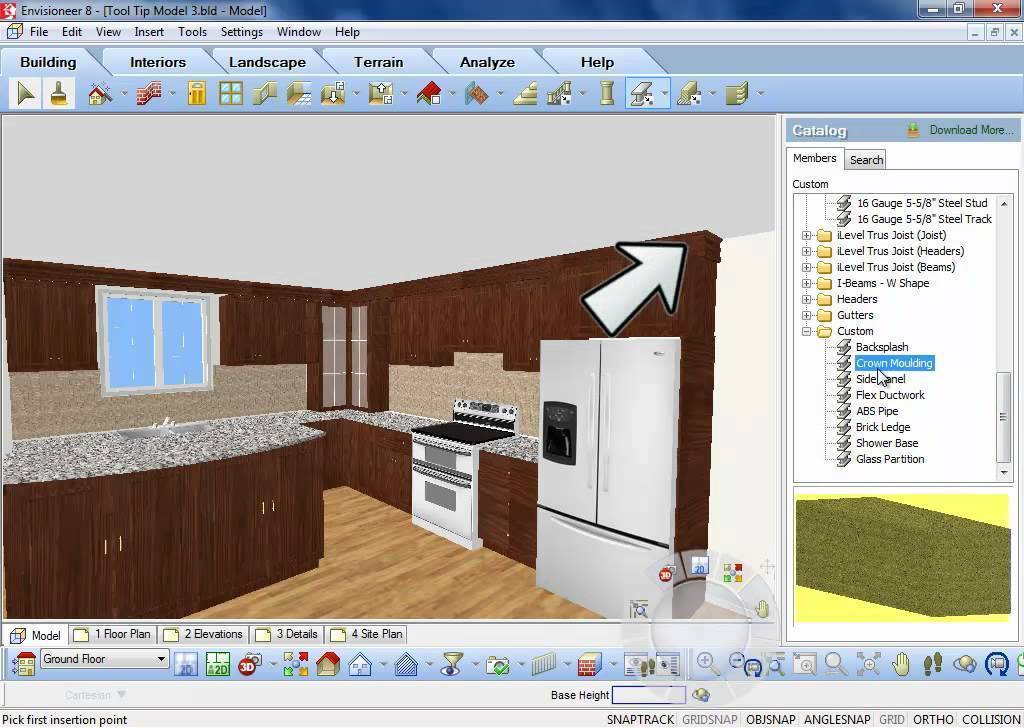Toggle COLLISION control in status bar
1024x728 pixels.
(991, 720)
